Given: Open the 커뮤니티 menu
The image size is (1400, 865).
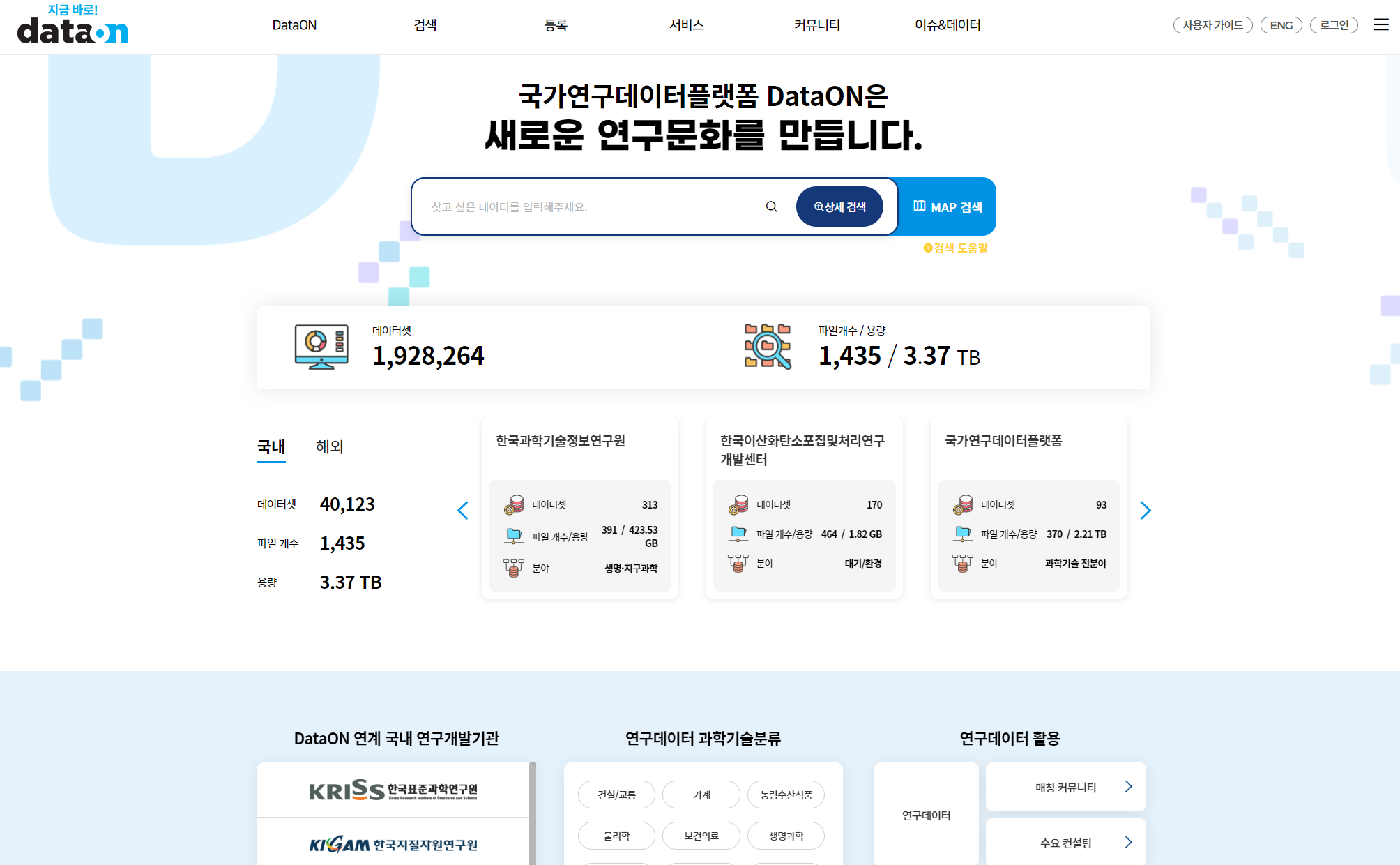Looking at the screenshot, I should pos(816,25).
